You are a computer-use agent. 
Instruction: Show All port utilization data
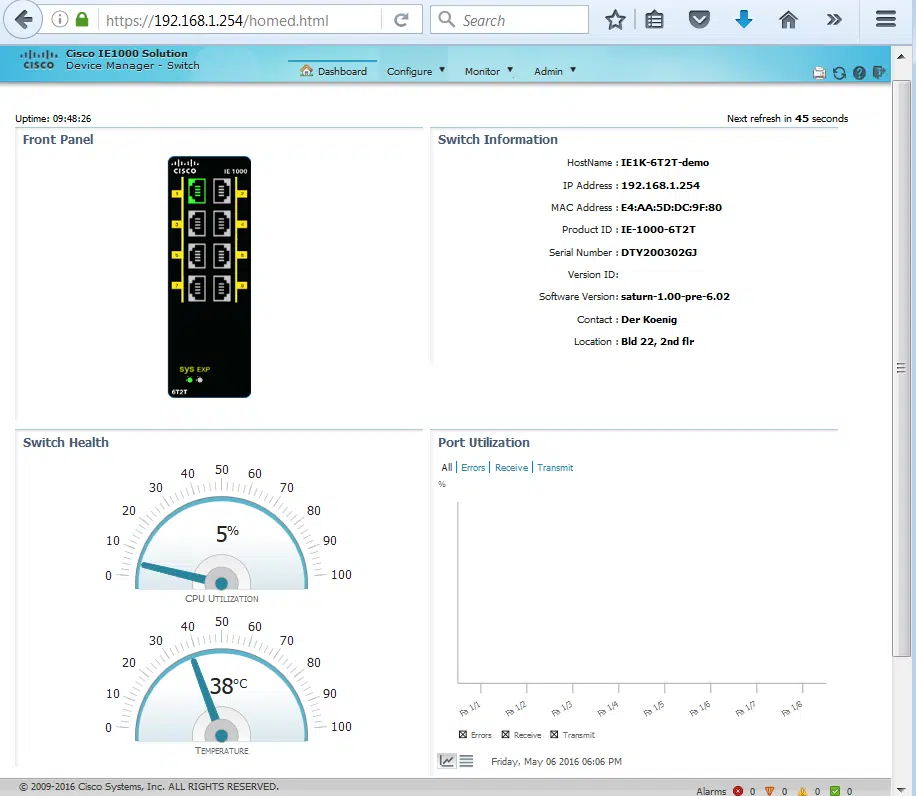point(446,467)
